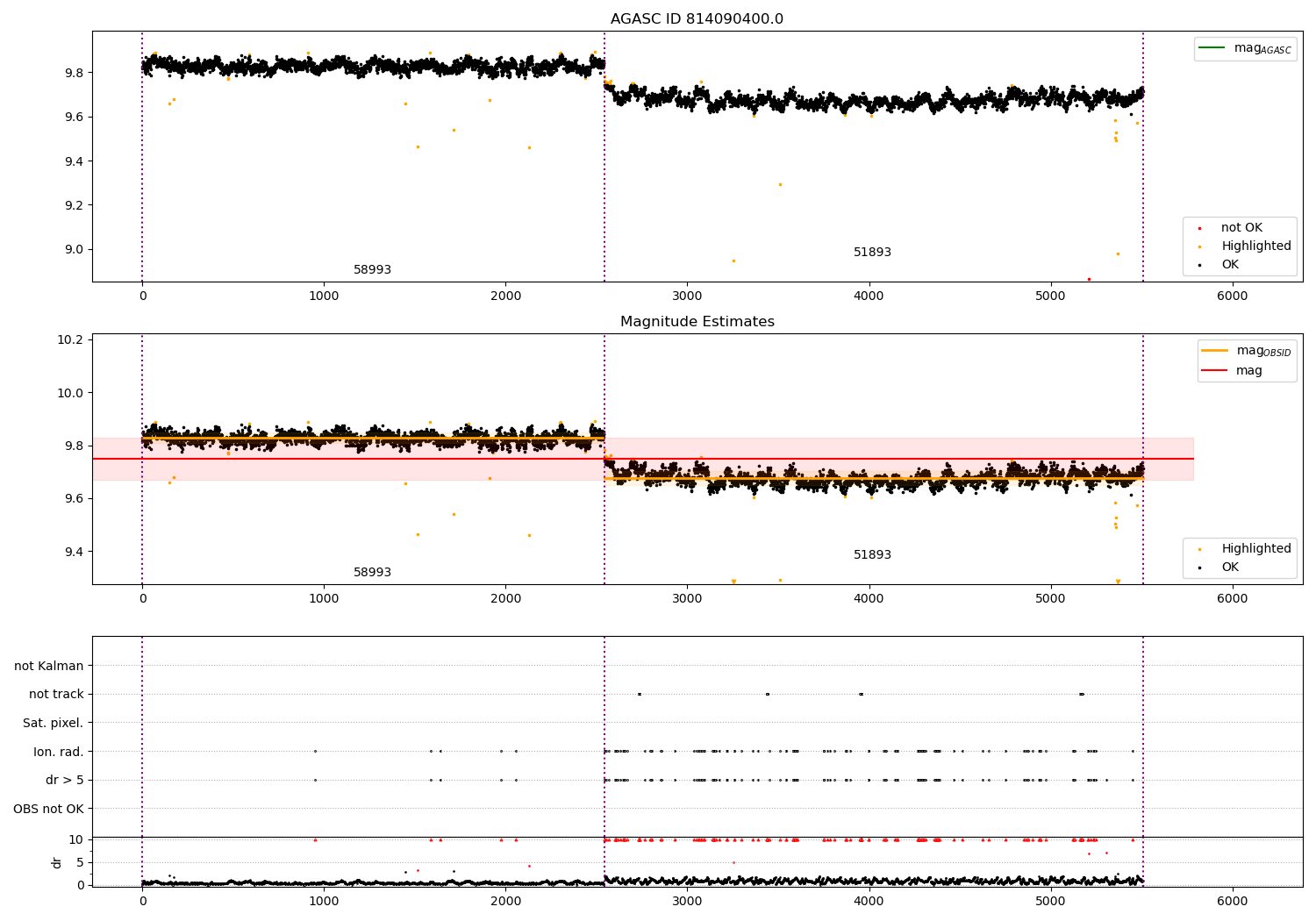Click the '58993' label in the top plot
This screenshot has height=921, width=1316.
pos(372,270)
